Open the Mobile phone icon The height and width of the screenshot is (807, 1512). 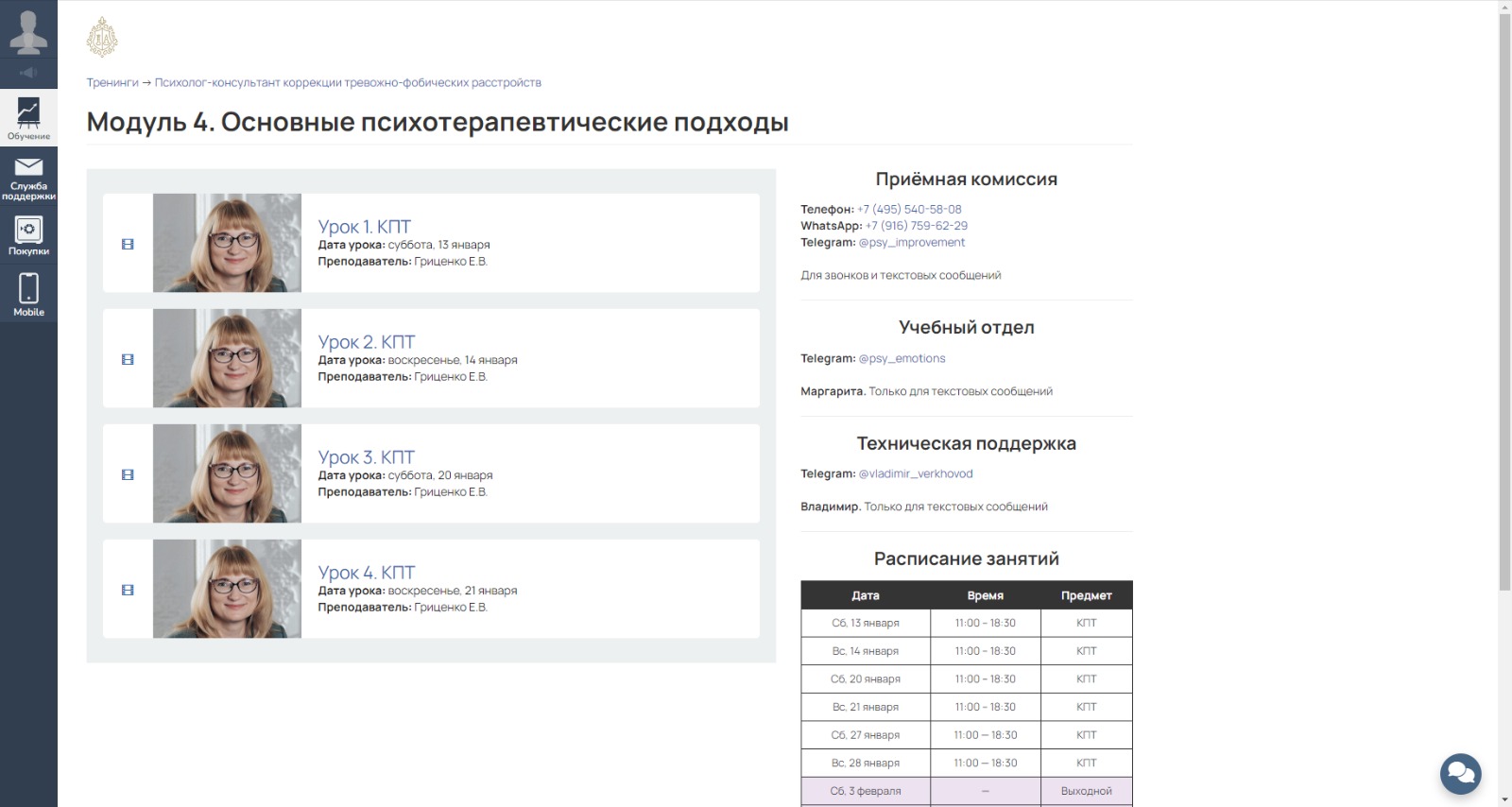[28, 294]
